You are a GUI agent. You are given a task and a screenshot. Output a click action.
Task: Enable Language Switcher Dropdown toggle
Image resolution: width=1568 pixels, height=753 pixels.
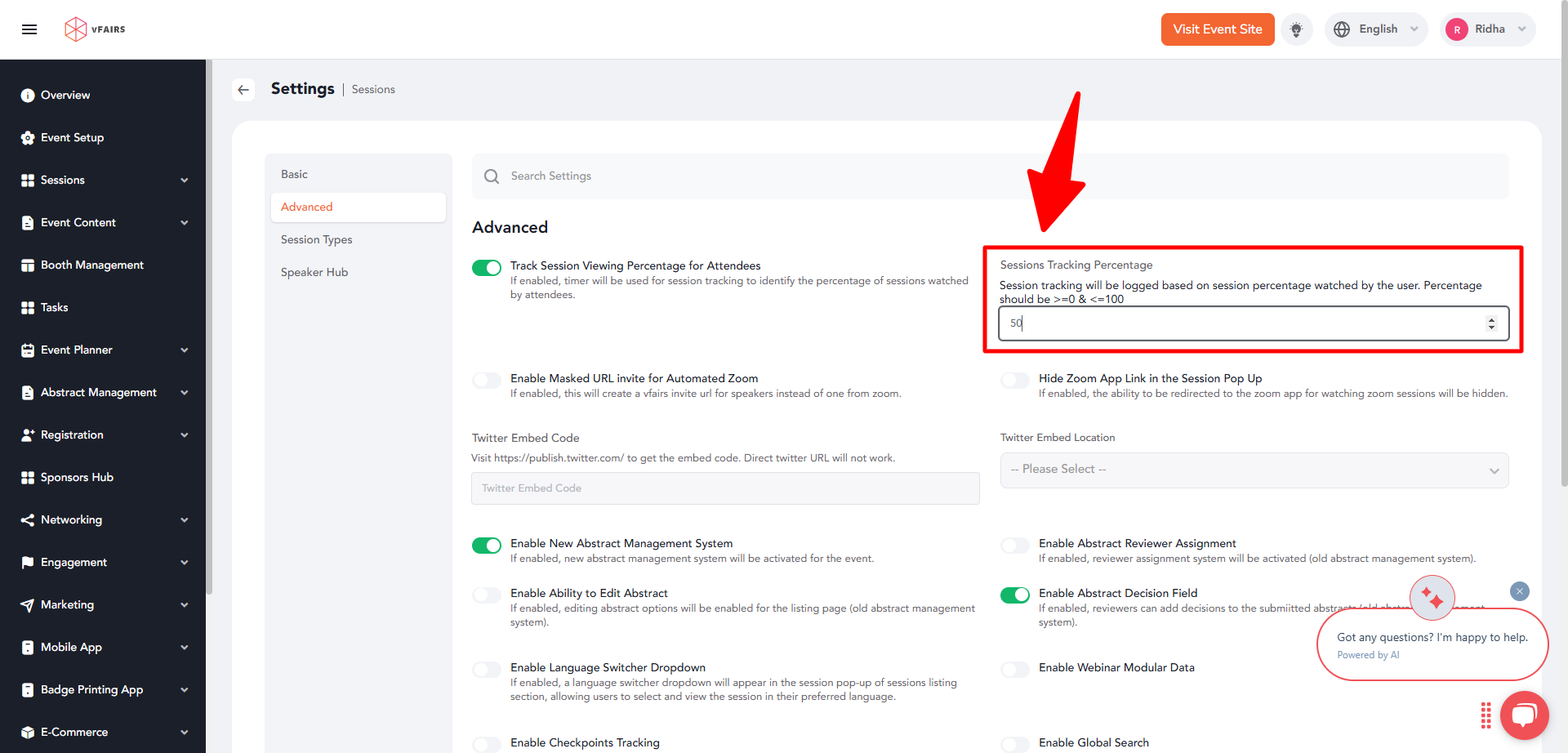(487, 670)
